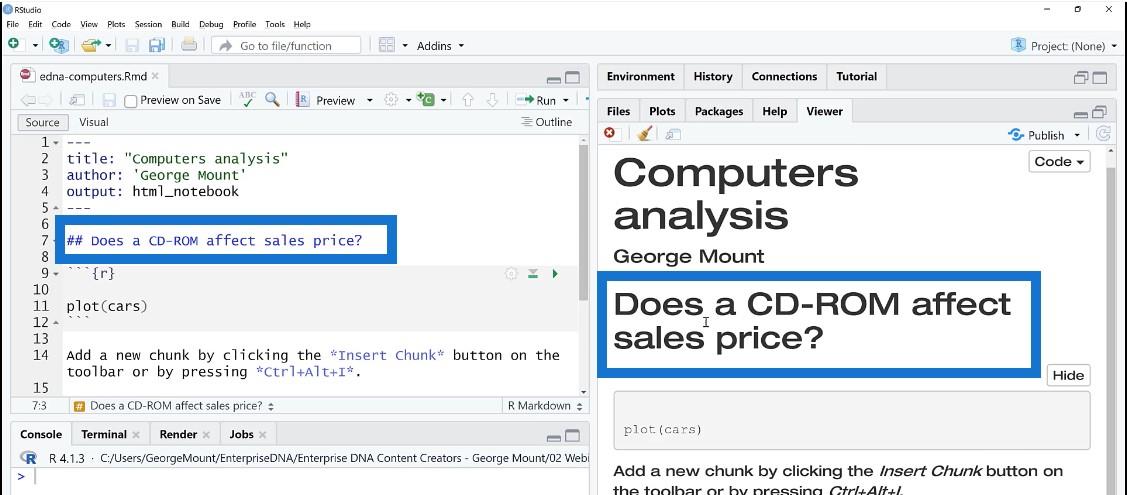Open the Insert chunk language dropdown arrow
Image resolution: width=1127 pixels, height=495 pixels.
tap(443, 100)
